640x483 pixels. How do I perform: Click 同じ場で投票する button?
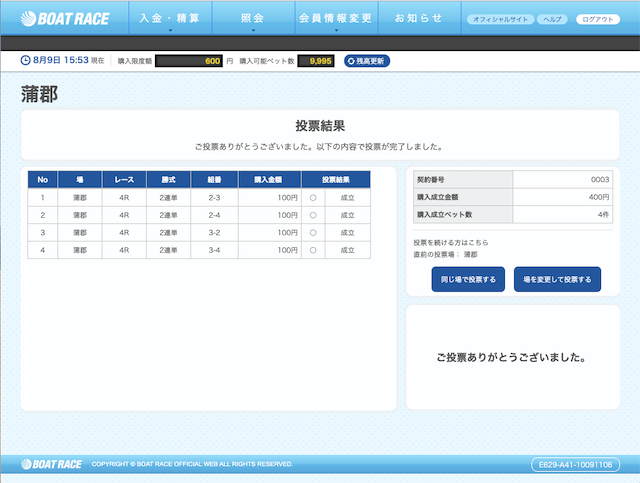coord(468,279)
